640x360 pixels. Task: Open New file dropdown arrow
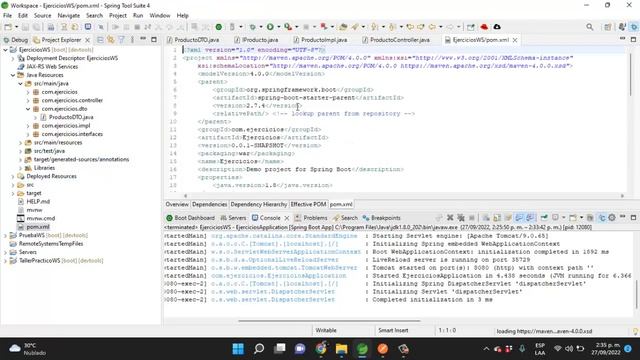16,27
